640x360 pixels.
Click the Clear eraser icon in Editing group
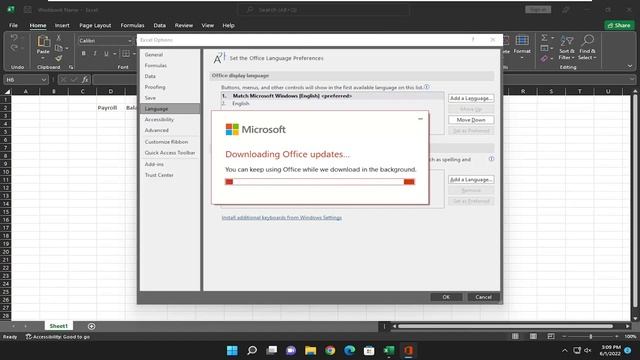(544, 58)
